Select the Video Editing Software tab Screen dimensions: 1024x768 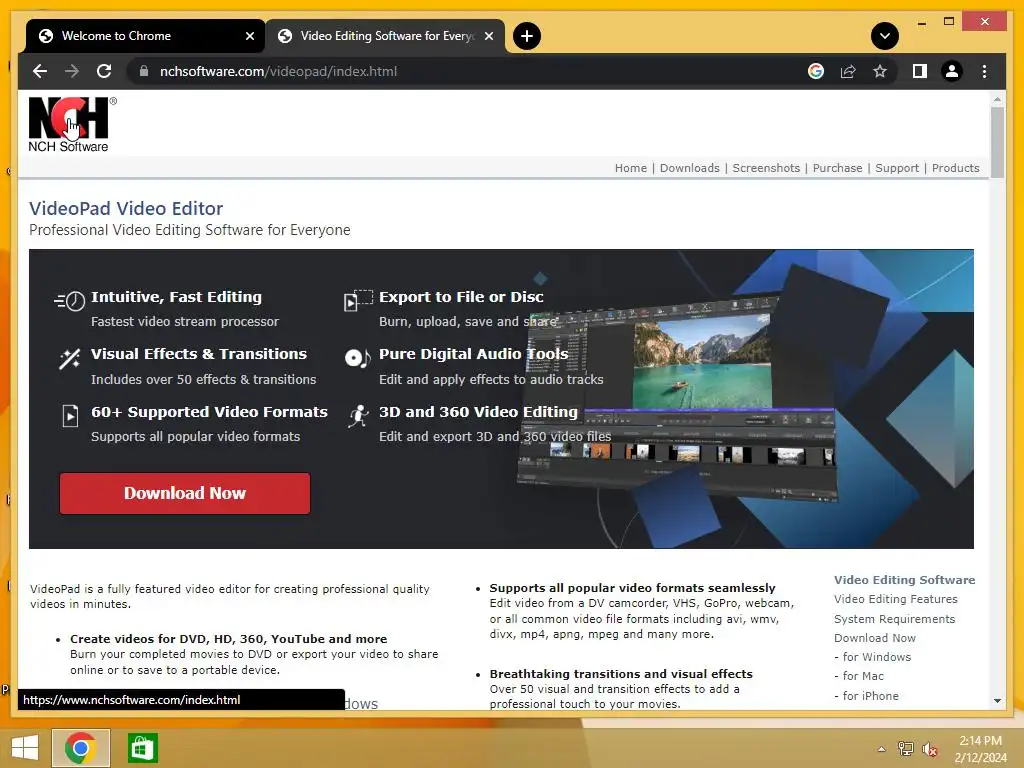pyautogui.click(x=387, y=36)
